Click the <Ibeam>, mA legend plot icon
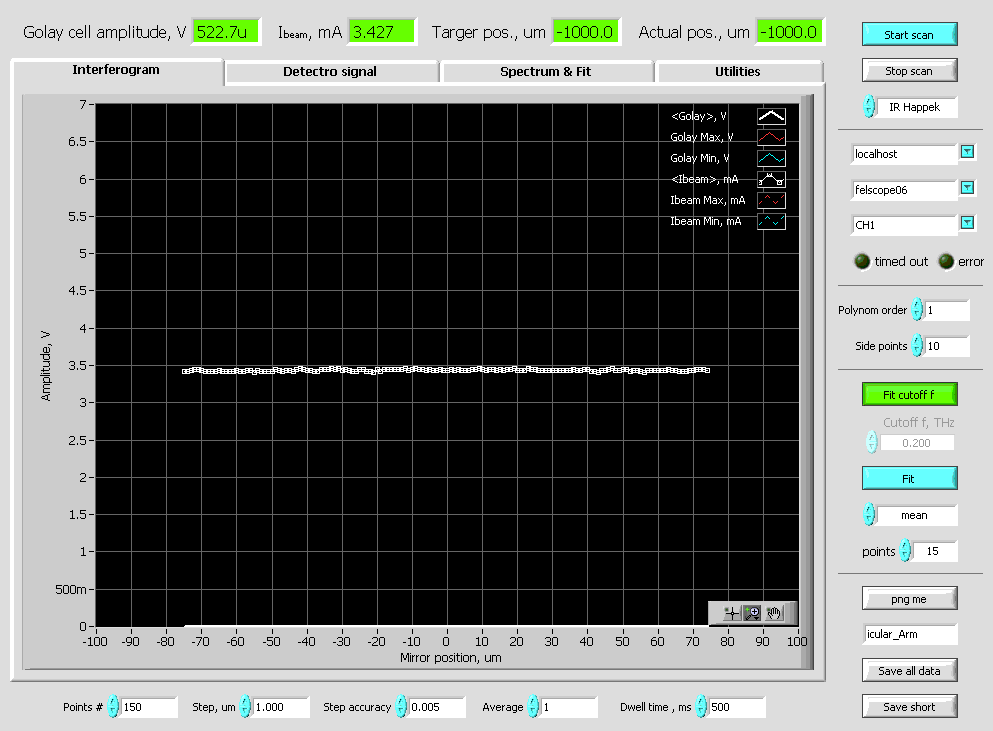Screen dimensions: 993x731 (x=771, y=179)
